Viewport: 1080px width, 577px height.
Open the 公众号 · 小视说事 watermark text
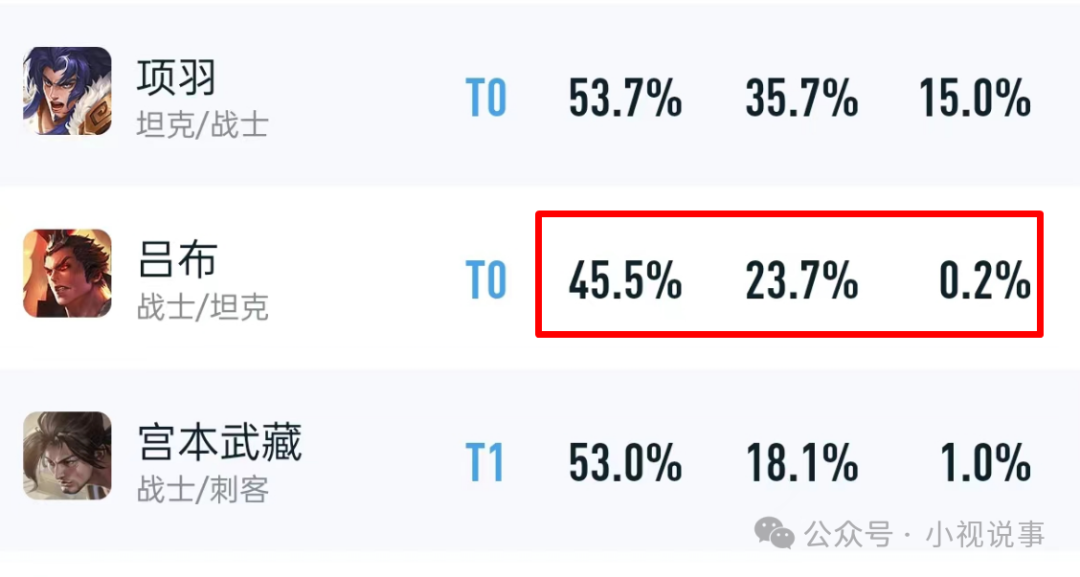[924, 534]
